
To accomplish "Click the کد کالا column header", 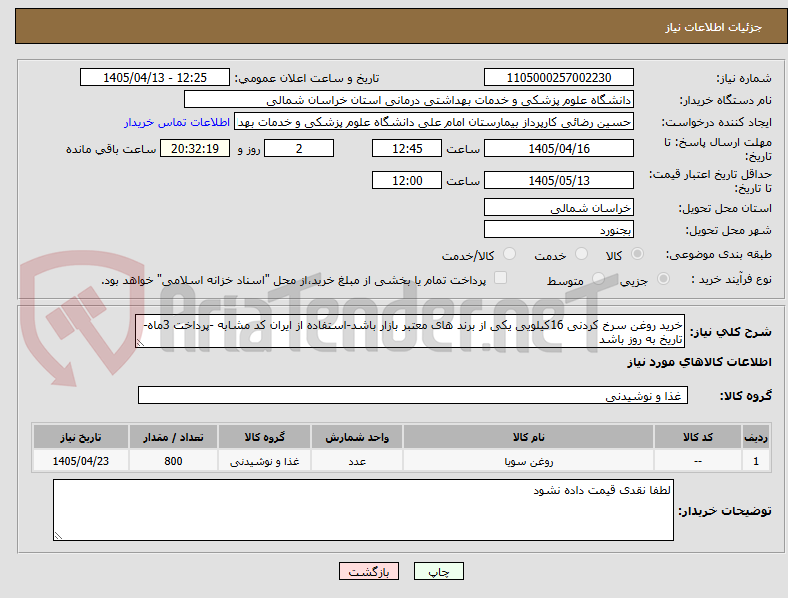I will click(698, 437).
